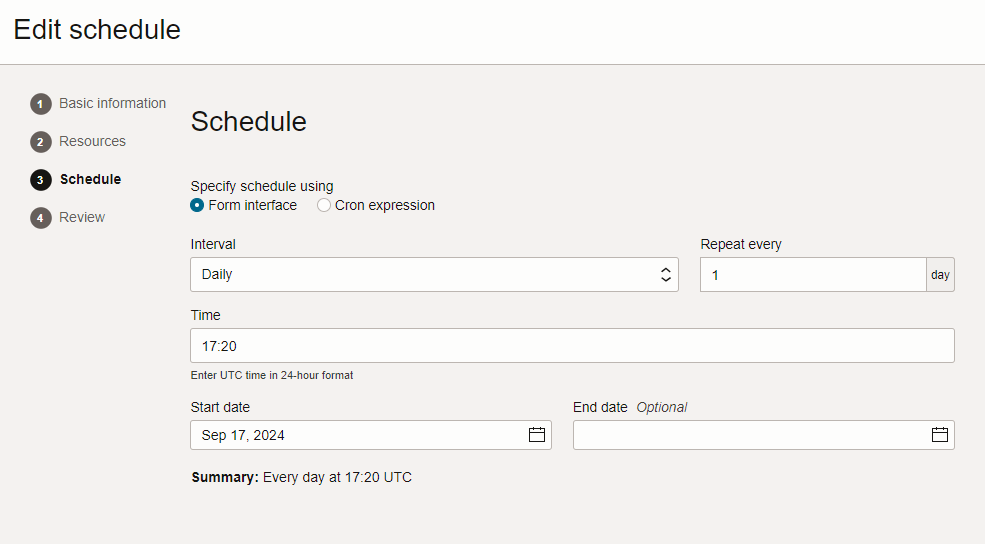This screenshot has height=544, width=985.
Task: Open the Start date calendar picker icon
Action: (x=537, y=435)
